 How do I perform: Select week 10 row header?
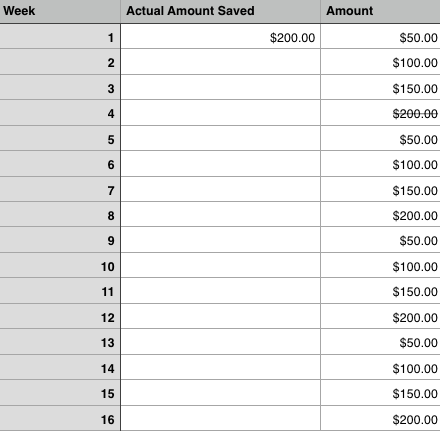(60, 265)
